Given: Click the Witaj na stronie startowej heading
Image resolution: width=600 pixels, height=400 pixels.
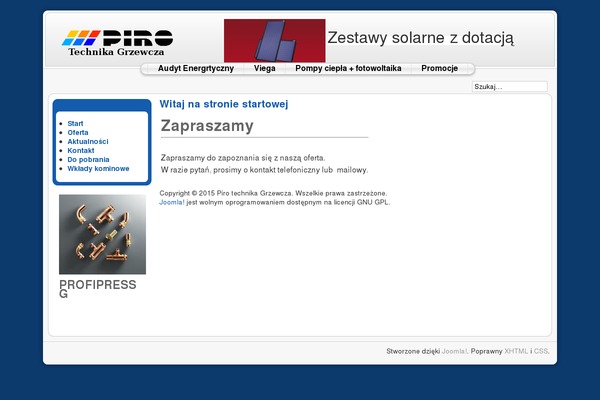Looking at the screenshot, I should tap(224, 104).
